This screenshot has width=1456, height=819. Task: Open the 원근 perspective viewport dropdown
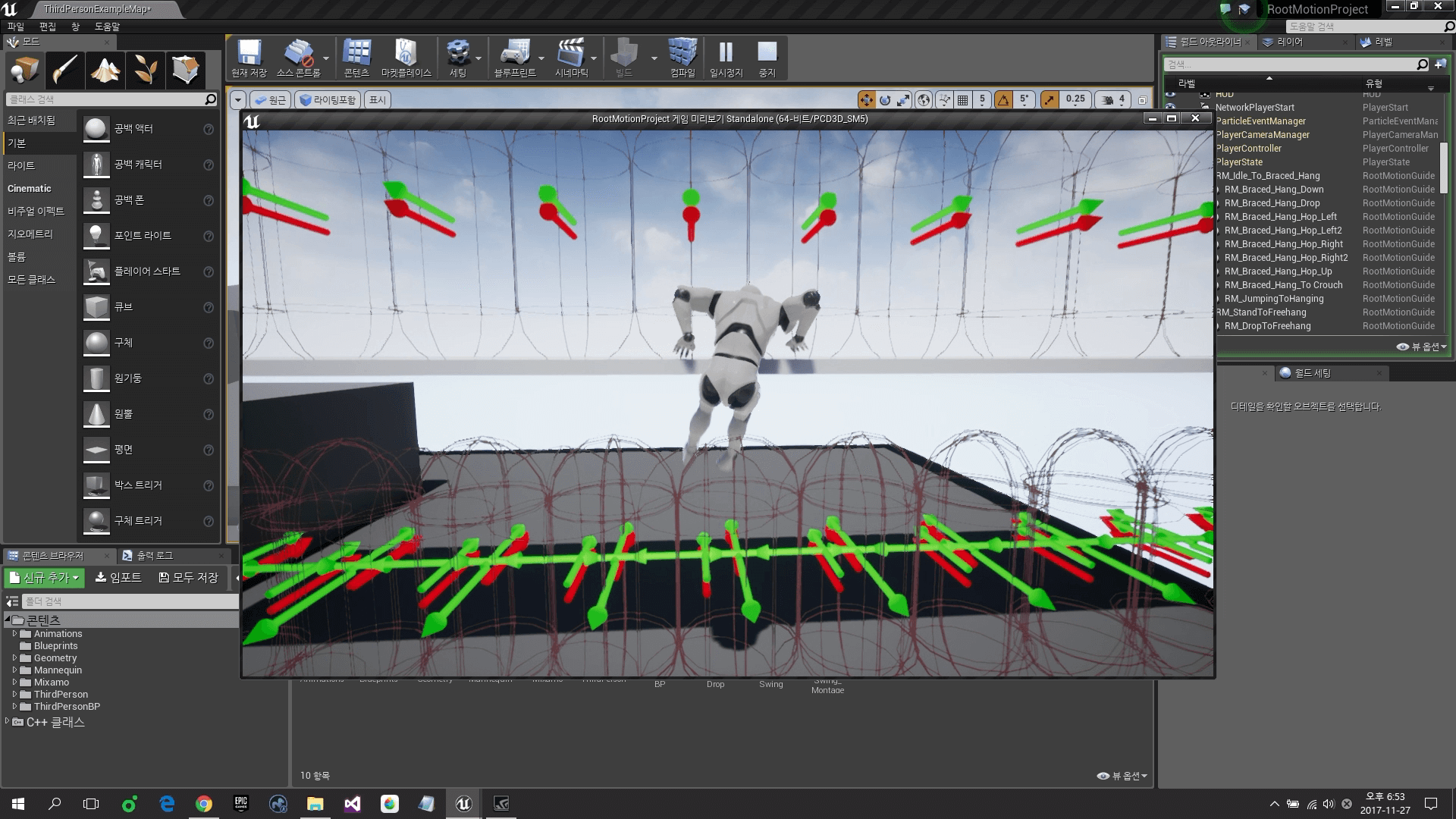(271, 99)
